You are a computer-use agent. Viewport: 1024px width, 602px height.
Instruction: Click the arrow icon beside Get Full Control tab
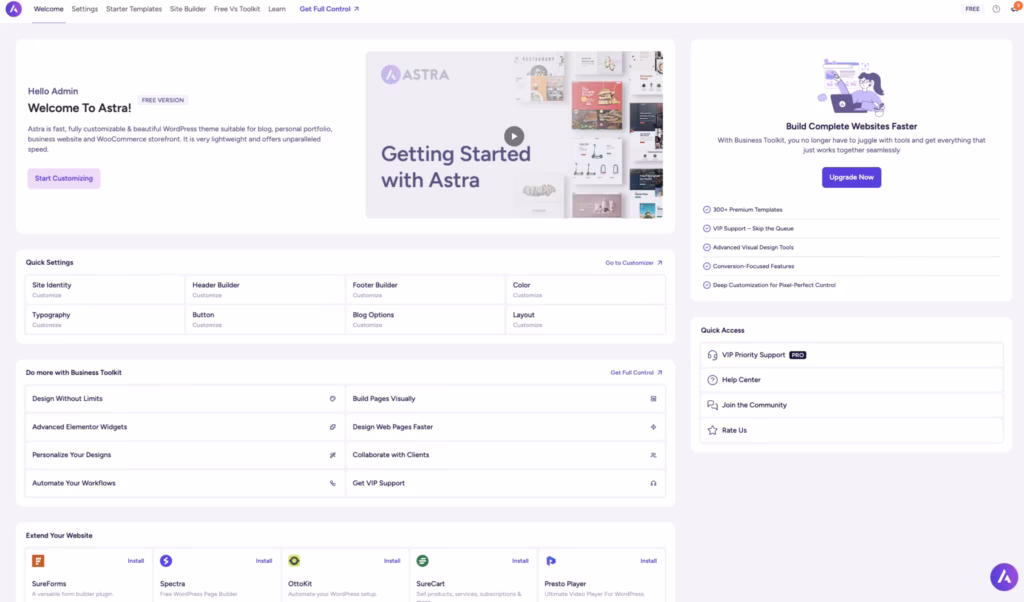click(x=356, y=9)
